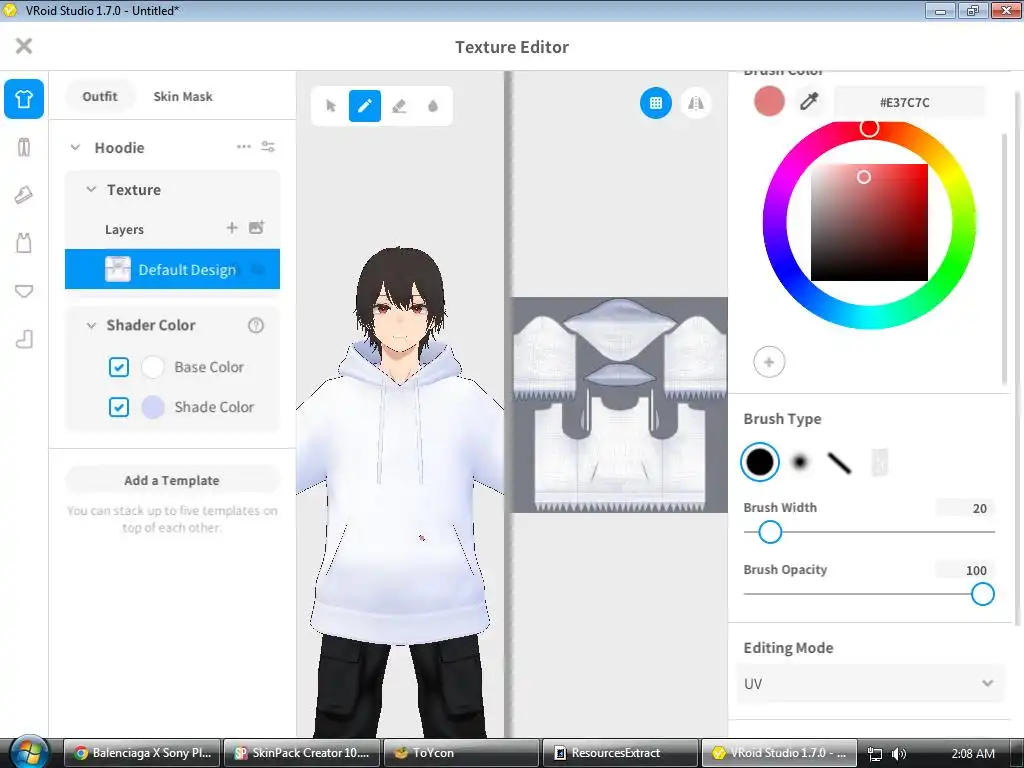
Task: Select the Shoes (sneaker) category icon
Action: point(24,195)
